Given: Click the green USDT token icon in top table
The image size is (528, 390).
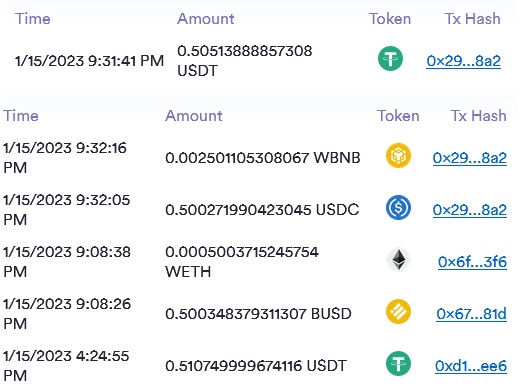Looking at the screenshot, I should click(x=390, y=59).
